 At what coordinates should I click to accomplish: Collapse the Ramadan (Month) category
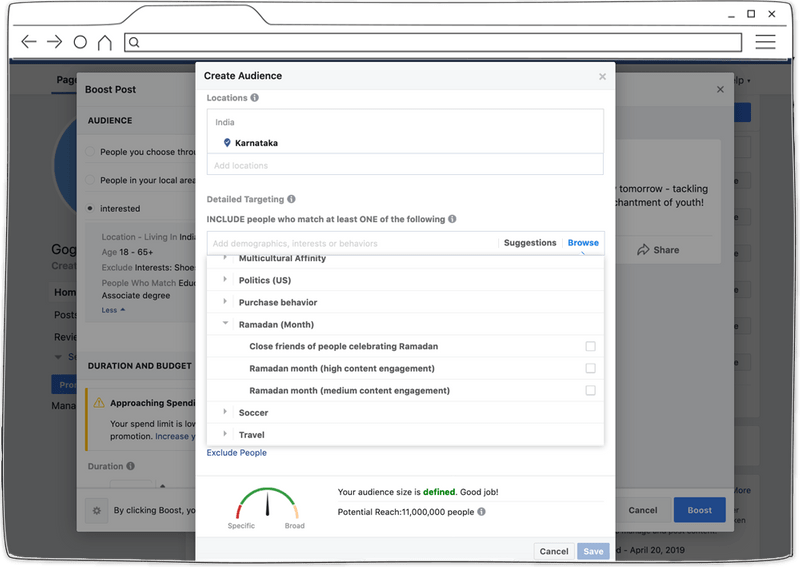(x=225, y=324)
